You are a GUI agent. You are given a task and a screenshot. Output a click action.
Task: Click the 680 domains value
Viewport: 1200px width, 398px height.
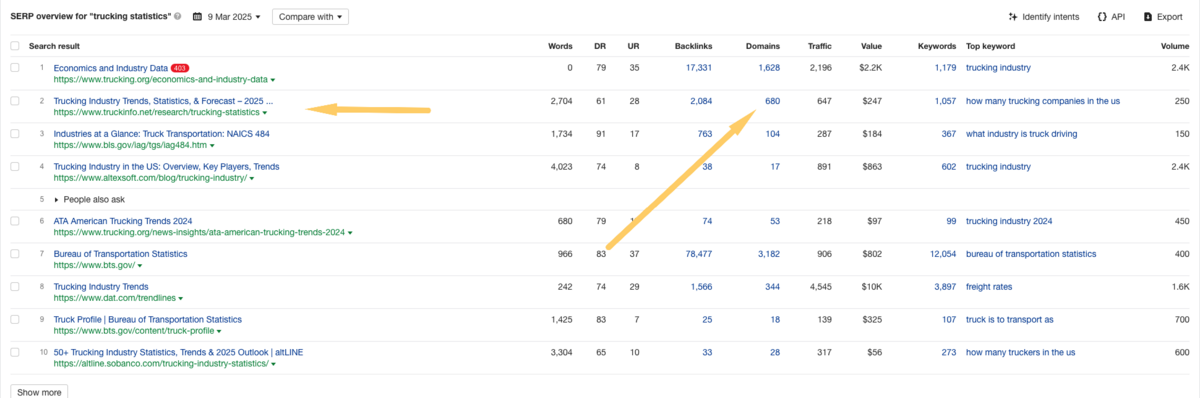point(772,101)
